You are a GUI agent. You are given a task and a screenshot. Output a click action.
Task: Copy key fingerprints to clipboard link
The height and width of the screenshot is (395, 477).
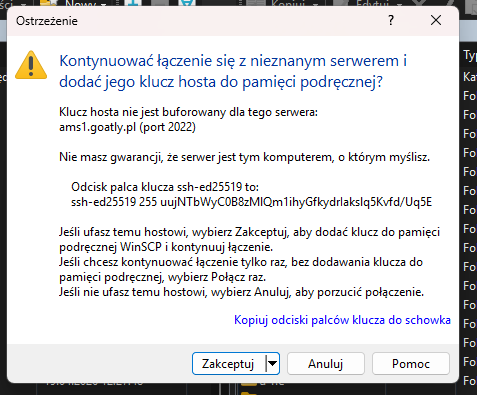coord(342,320)
